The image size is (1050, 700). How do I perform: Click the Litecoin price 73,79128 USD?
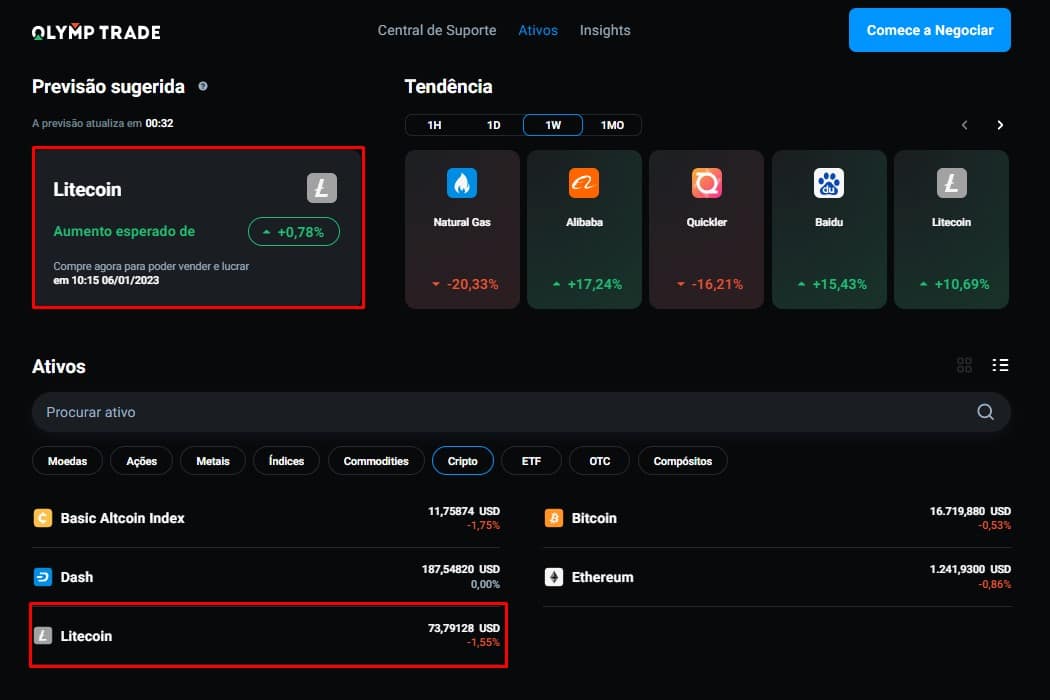coord(464,628)
